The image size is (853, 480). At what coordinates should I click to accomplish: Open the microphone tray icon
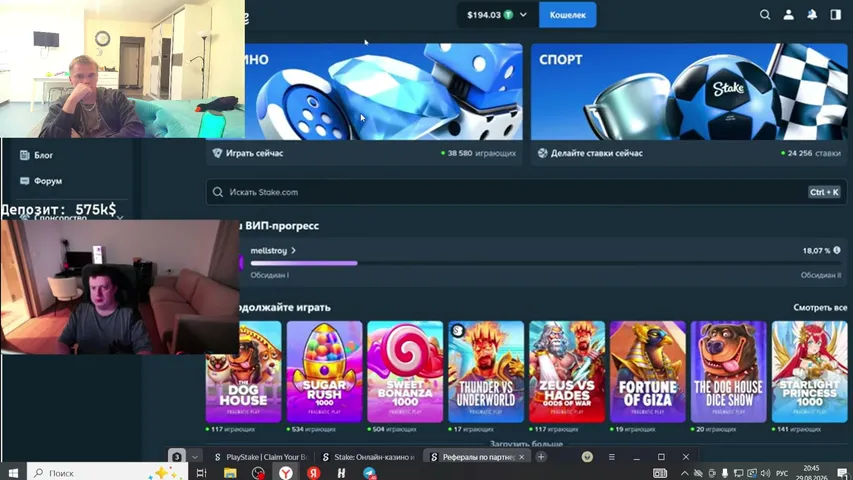point(725,473)
